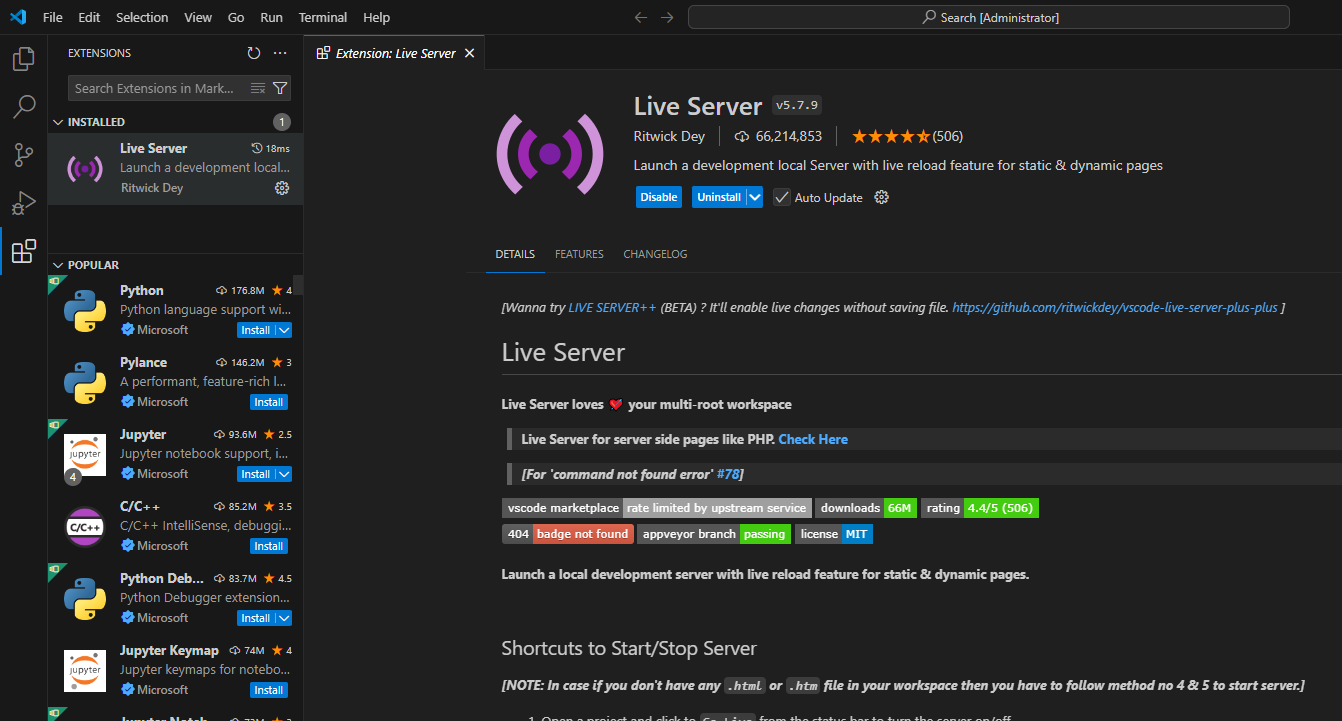
Task: Open the Explorer view in activity bar
Action: (23, 59)
